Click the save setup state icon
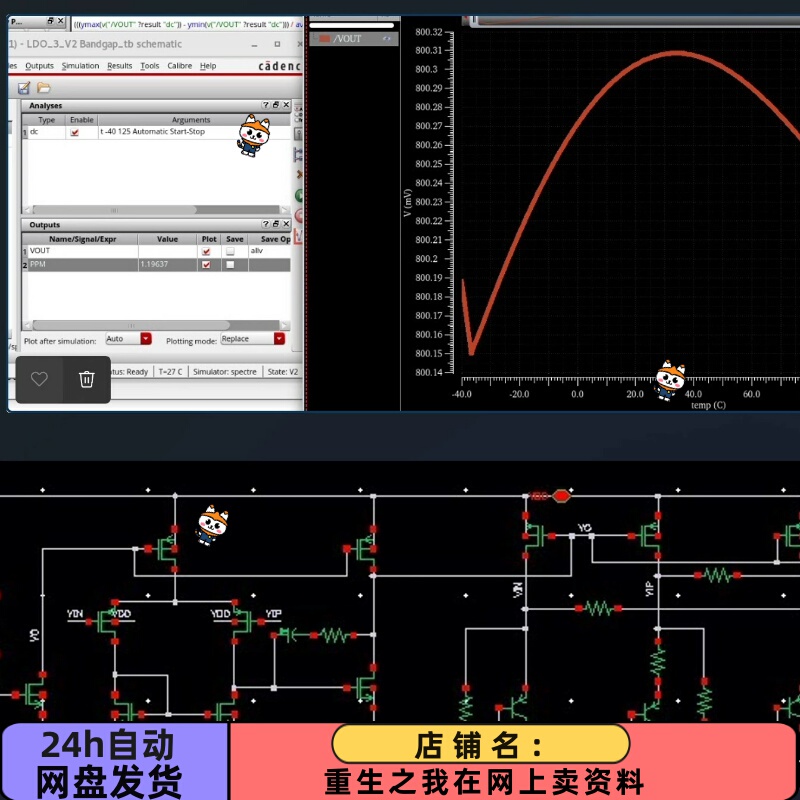The height and width of the screenshot is (800, 800). [23, 88]
